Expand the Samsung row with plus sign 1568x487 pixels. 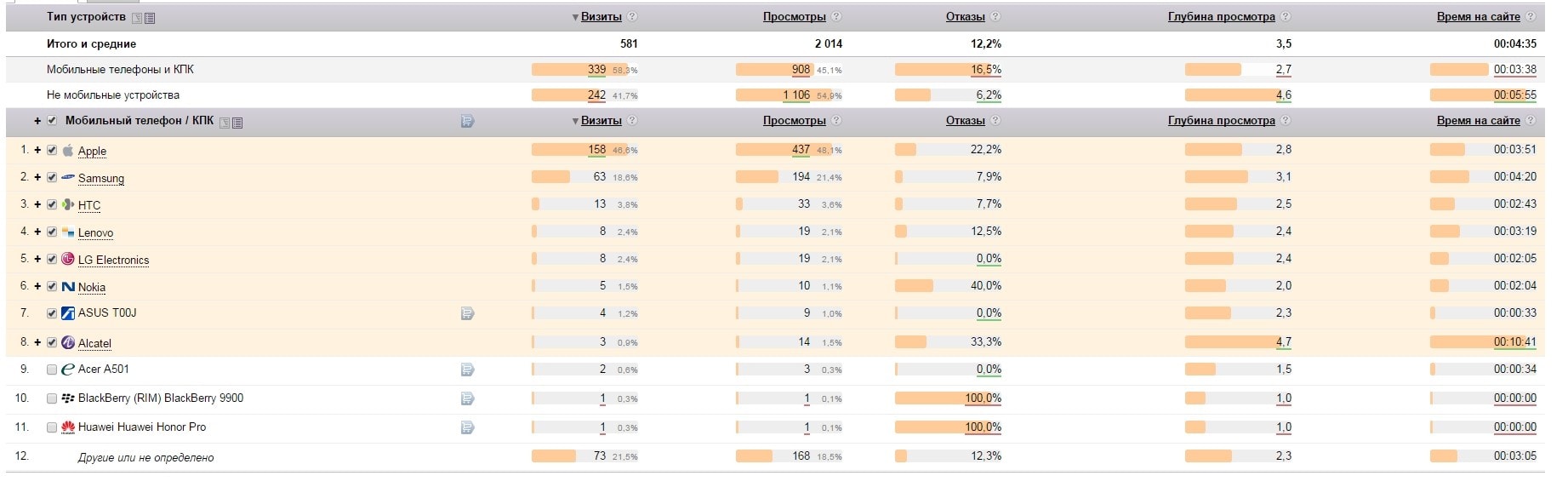point(37,177)
